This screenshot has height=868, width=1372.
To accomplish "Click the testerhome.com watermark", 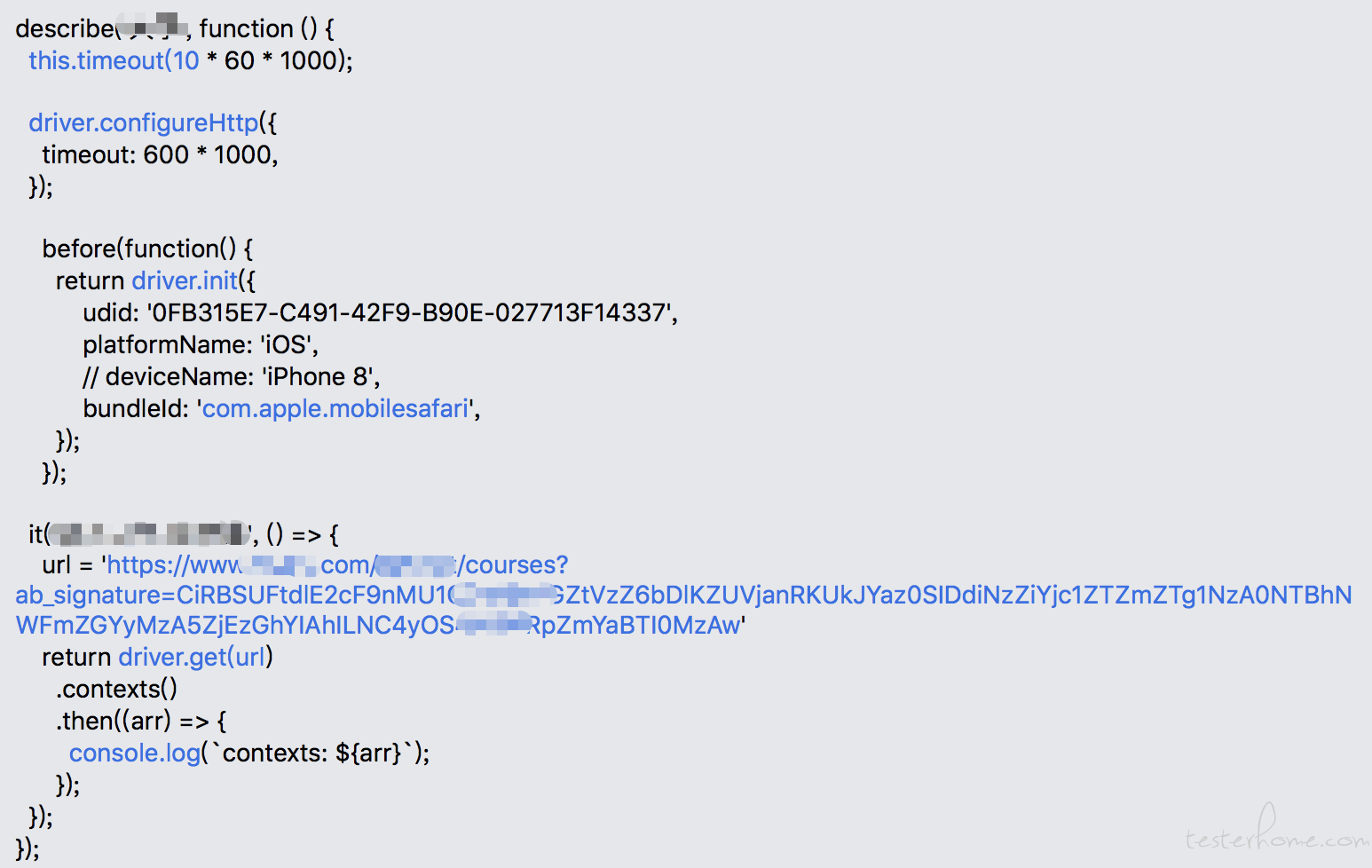I will [x=1276, y=830].
